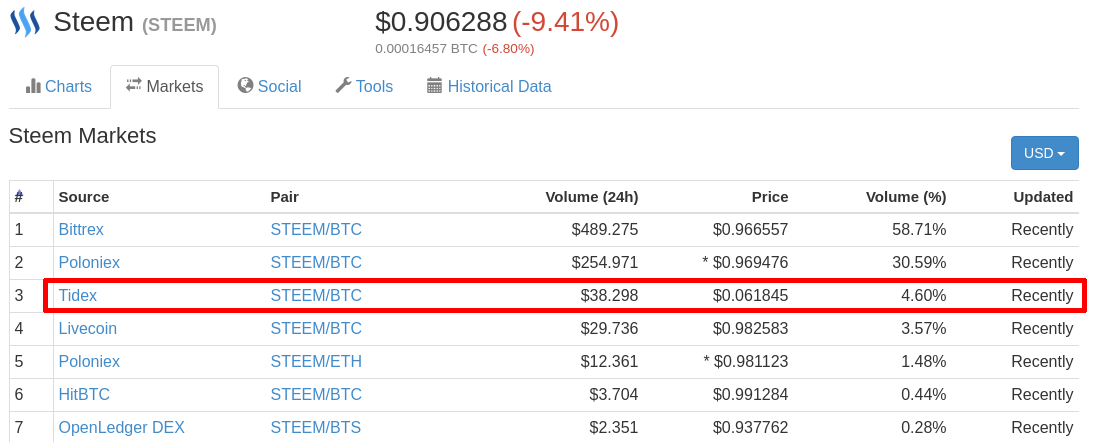This screenshot has height=442, width=1106.
Task: Click the STEEM/BTC pair in row 2
Action: (x=316, y=263)
